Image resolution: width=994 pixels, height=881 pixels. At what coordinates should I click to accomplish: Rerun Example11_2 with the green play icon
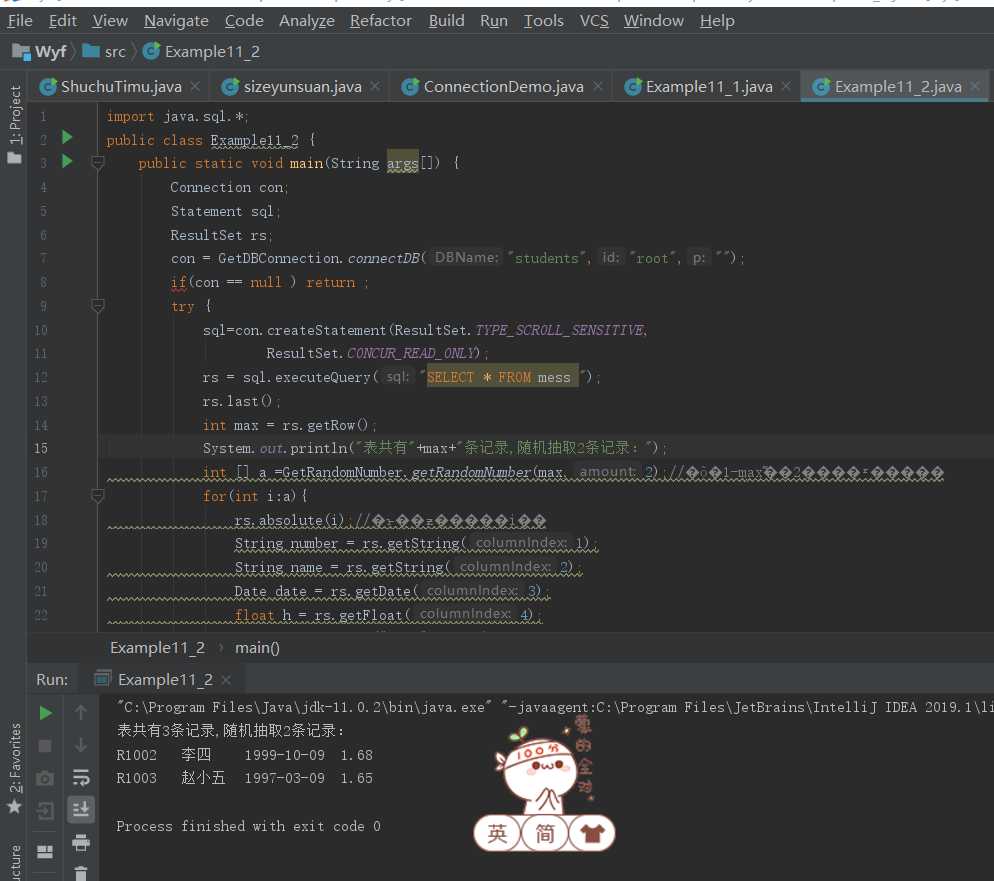pos(45,713)
